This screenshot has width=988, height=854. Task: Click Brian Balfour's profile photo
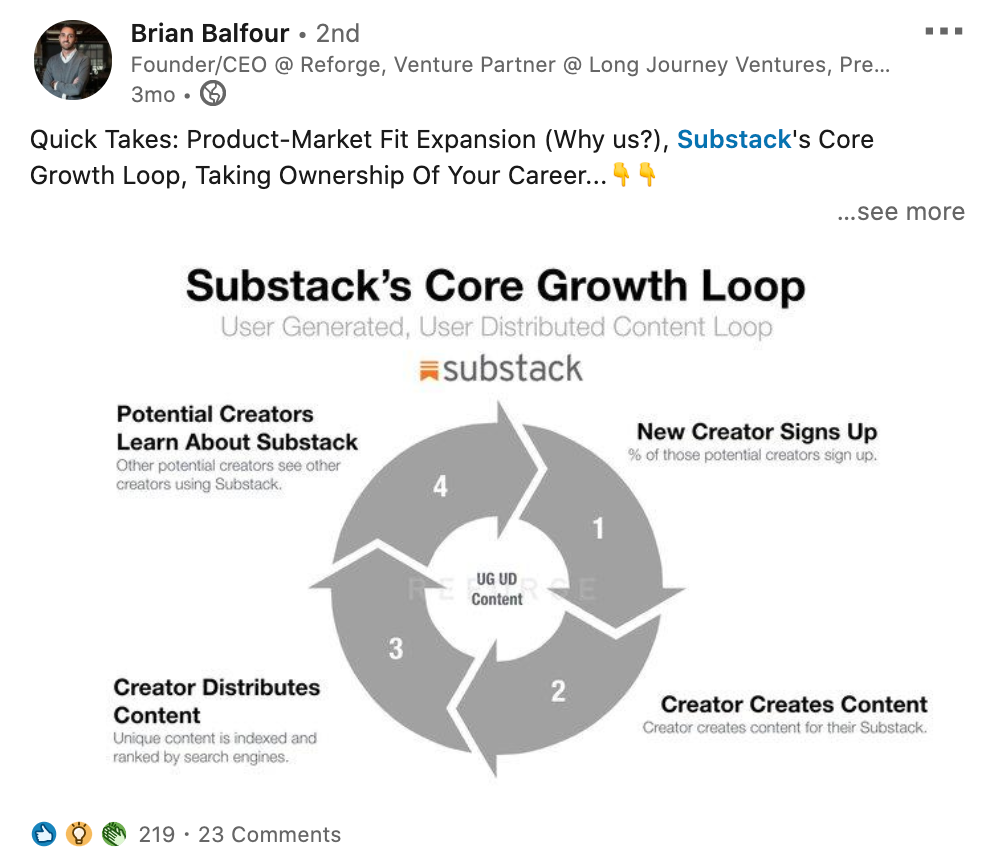click(x=73, y=60)
